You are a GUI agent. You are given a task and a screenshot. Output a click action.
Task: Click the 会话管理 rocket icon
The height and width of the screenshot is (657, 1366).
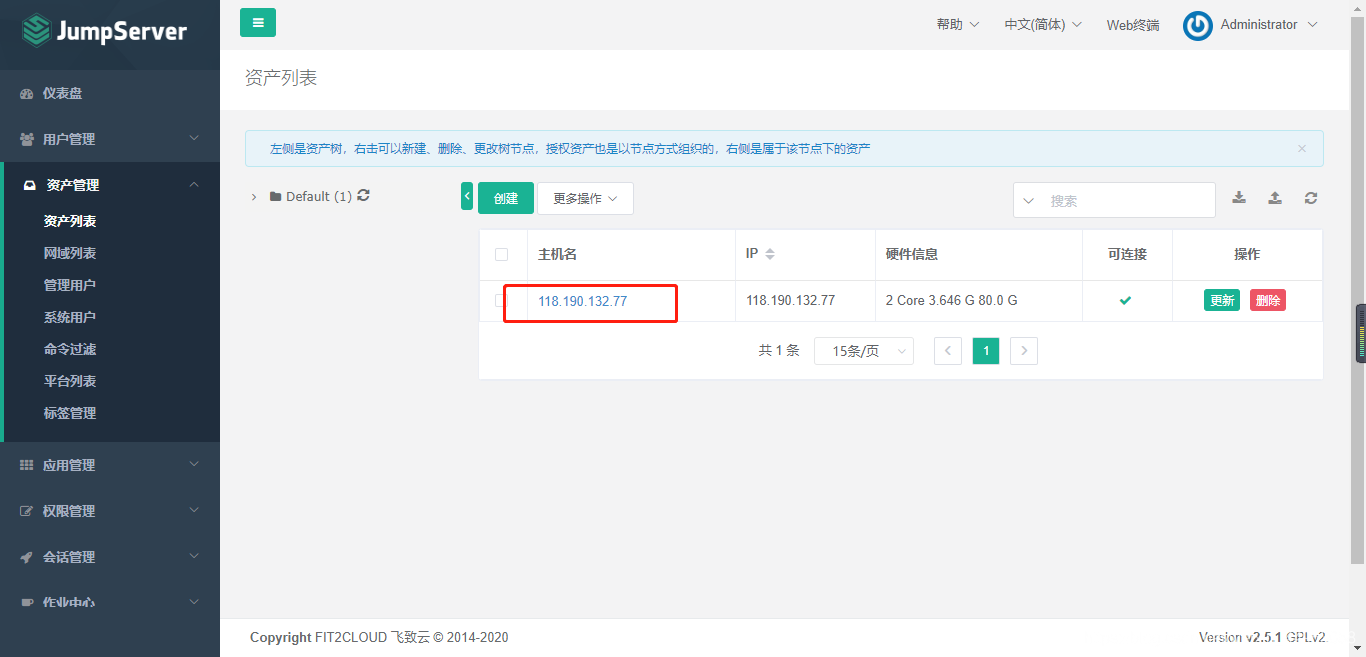point(27,557)
